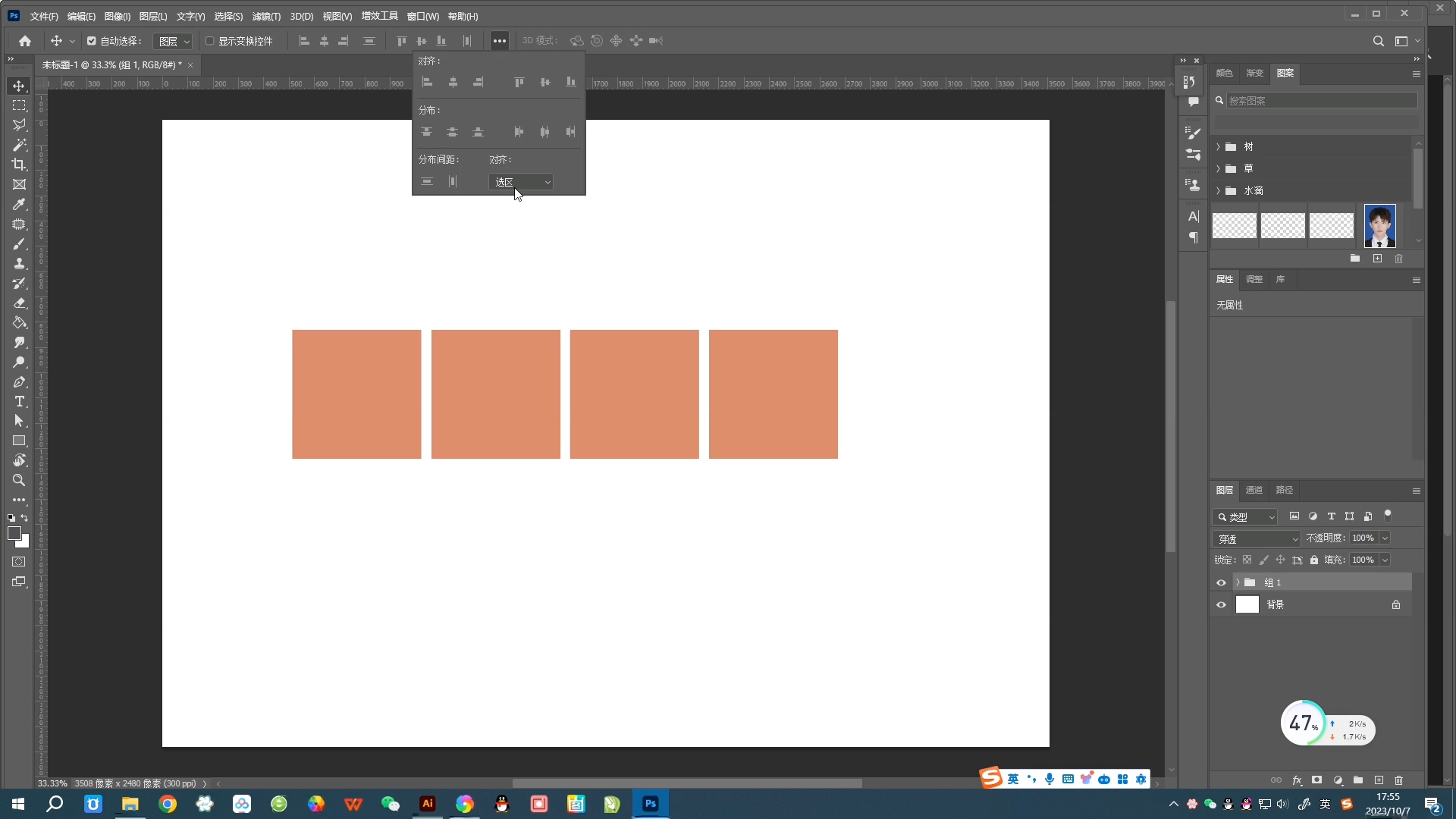Select the Horizontal Type tool
1456x819 pixels.
19,401
